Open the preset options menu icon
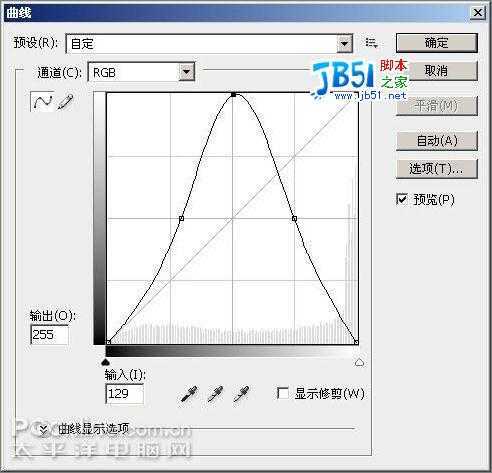This screenshot has height=473, width=492. click(371, 43)
